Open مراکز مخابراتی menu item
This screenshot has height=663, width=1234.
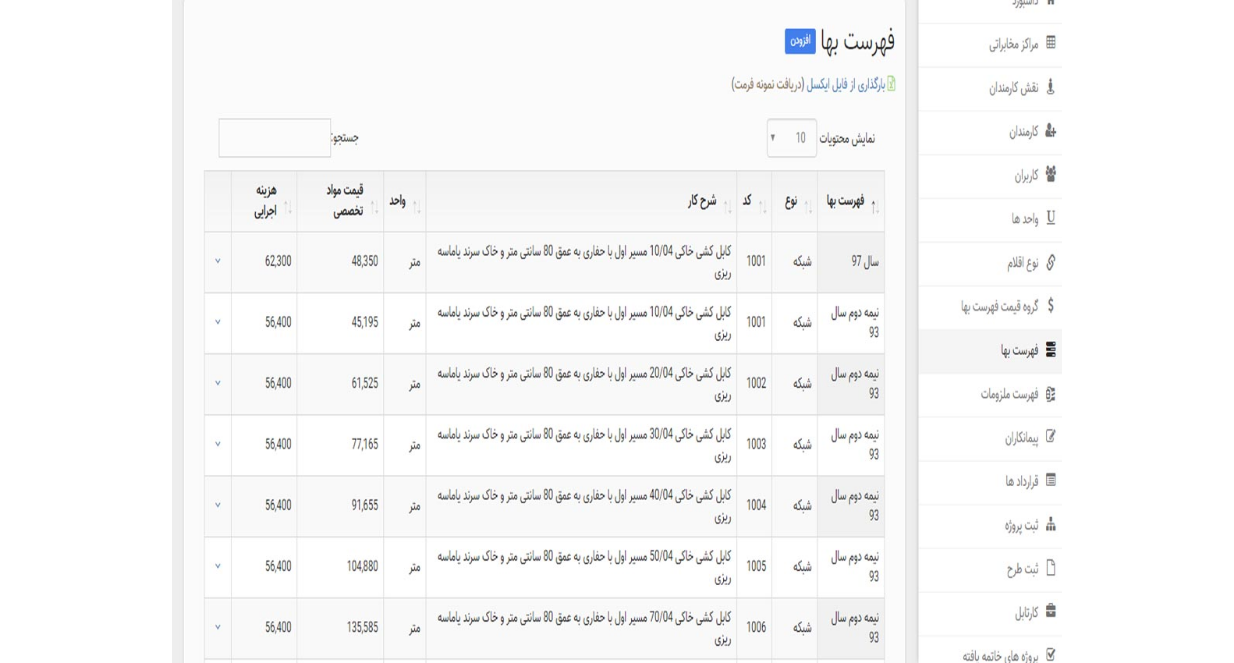click(x=990, y=44)
